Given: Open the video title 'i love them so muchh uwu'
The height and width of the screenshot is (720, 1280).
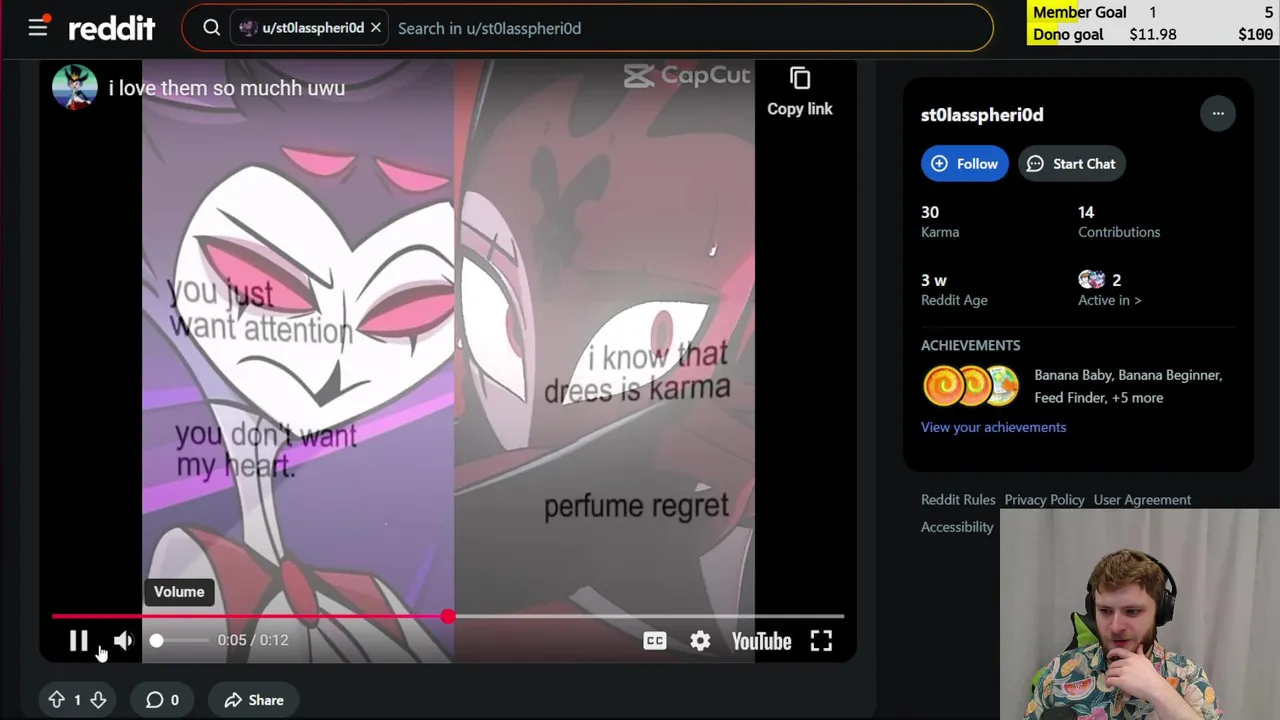Looking at the screenshot, I should click(x=227, y=88).
